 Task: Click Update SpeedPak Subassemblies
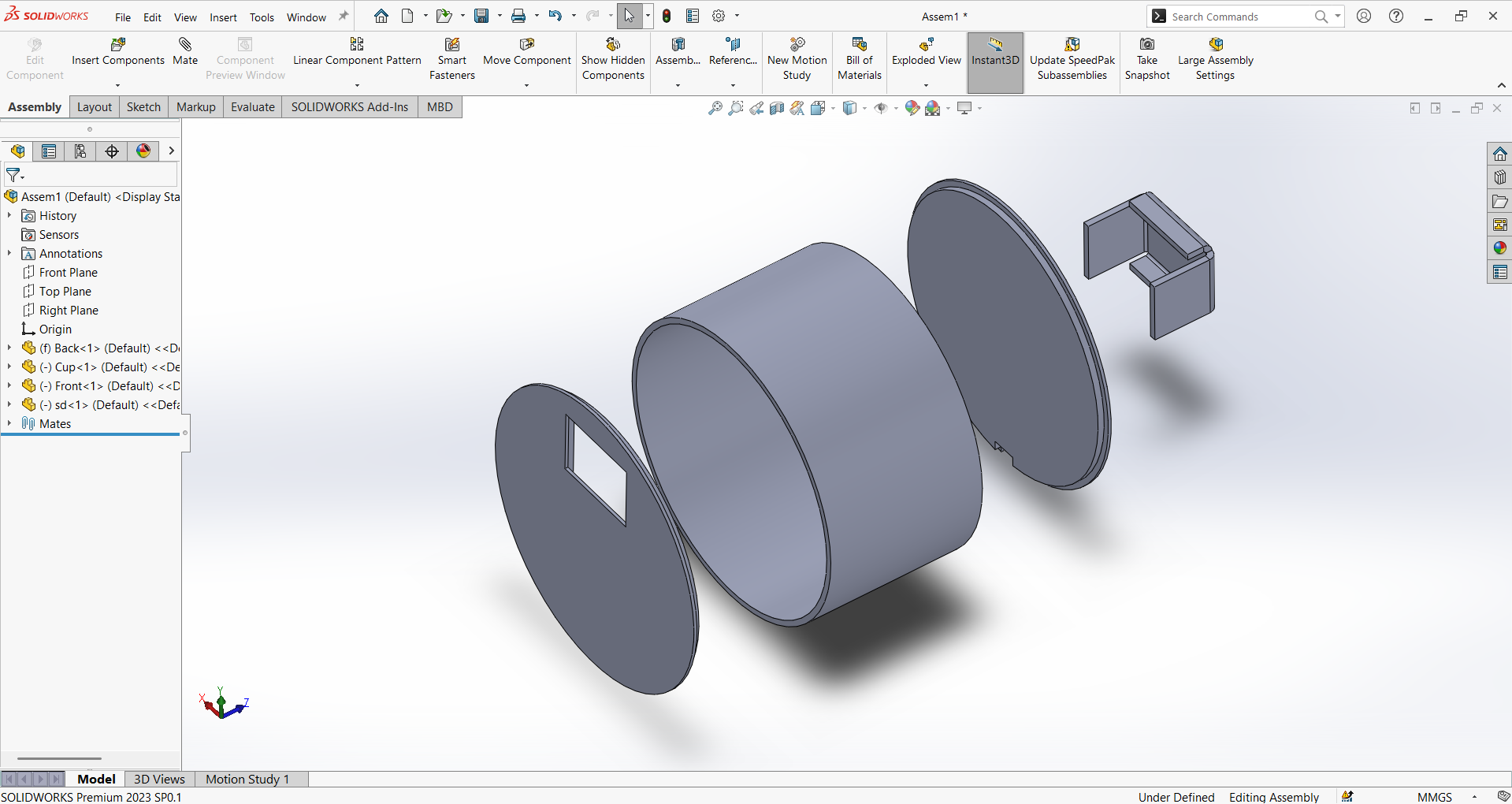coord(1072,59)
